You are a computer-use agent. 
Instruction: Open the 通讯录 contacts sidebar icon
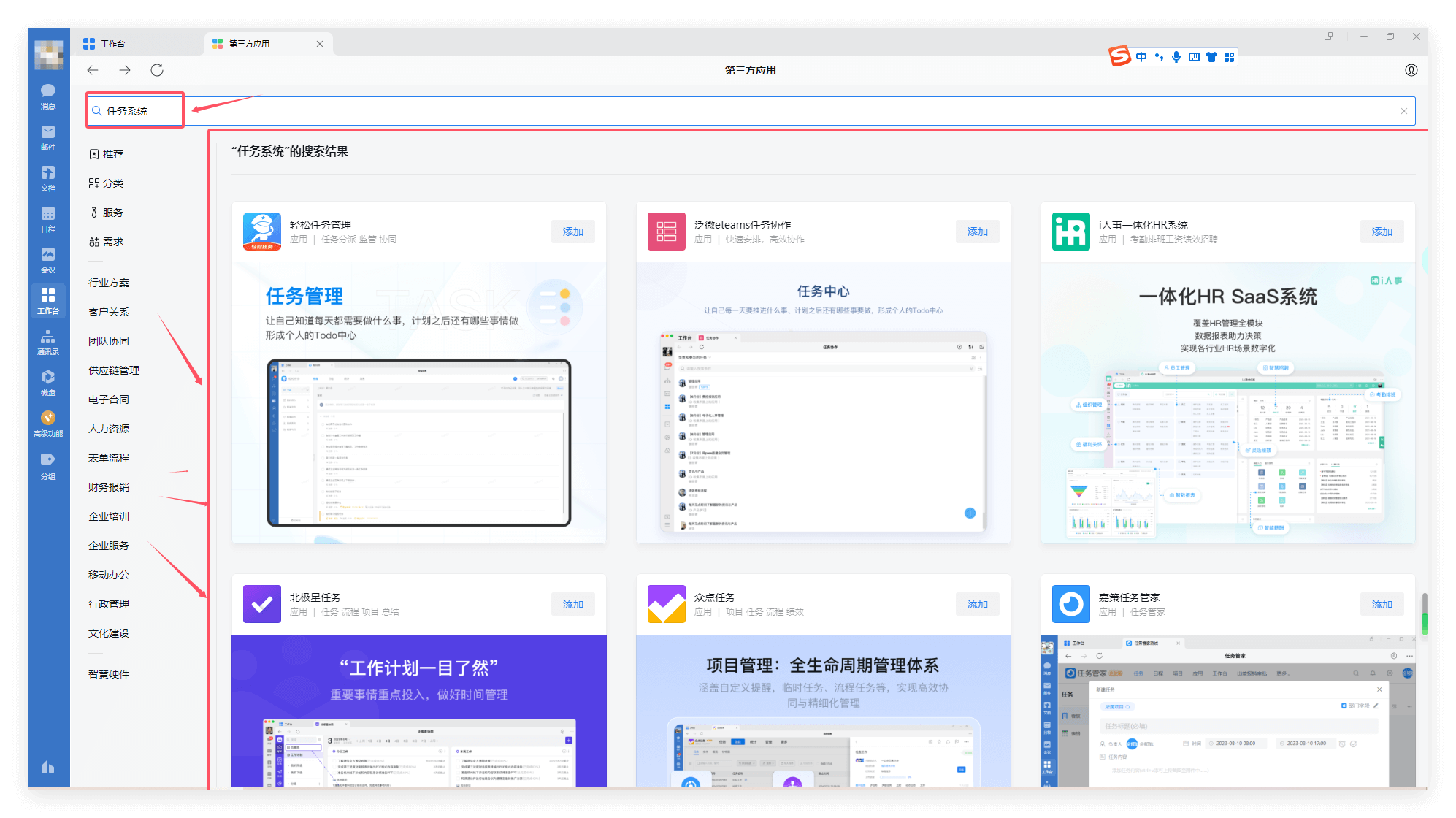[x=48, y=341]
